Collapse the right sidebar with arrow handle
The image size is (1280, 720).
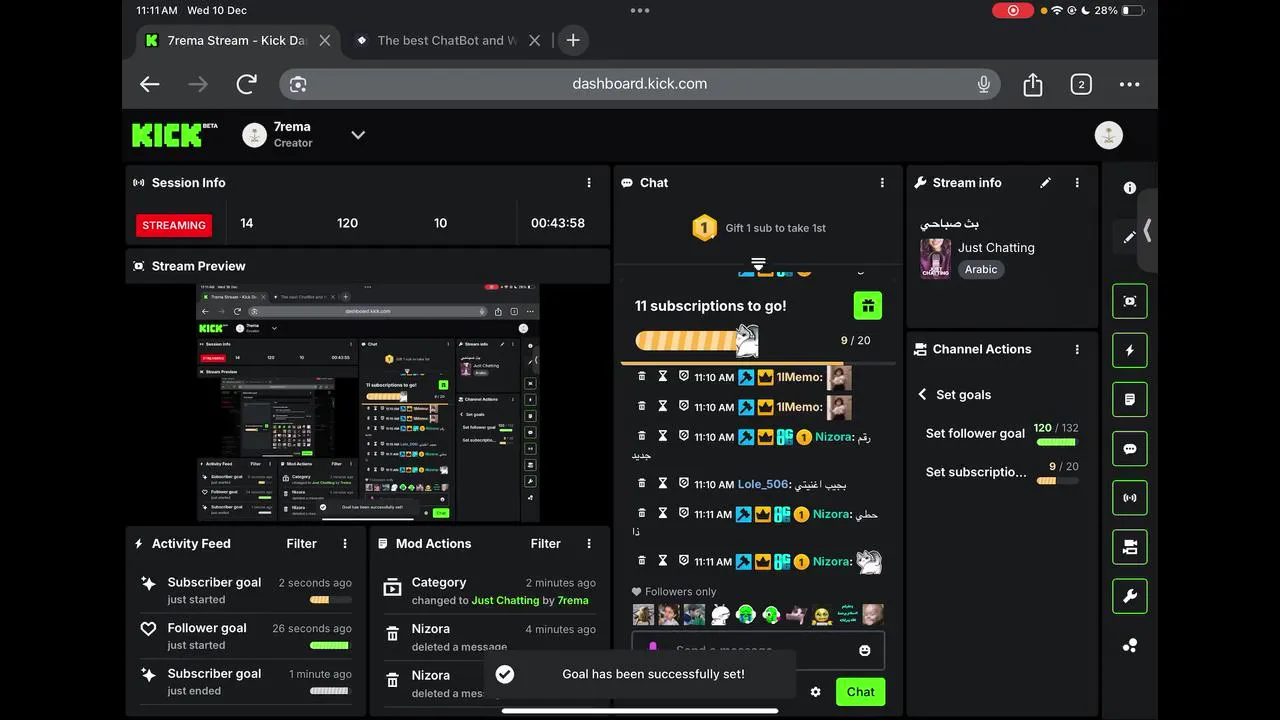pyautogui.click(x=1147, y=231)
